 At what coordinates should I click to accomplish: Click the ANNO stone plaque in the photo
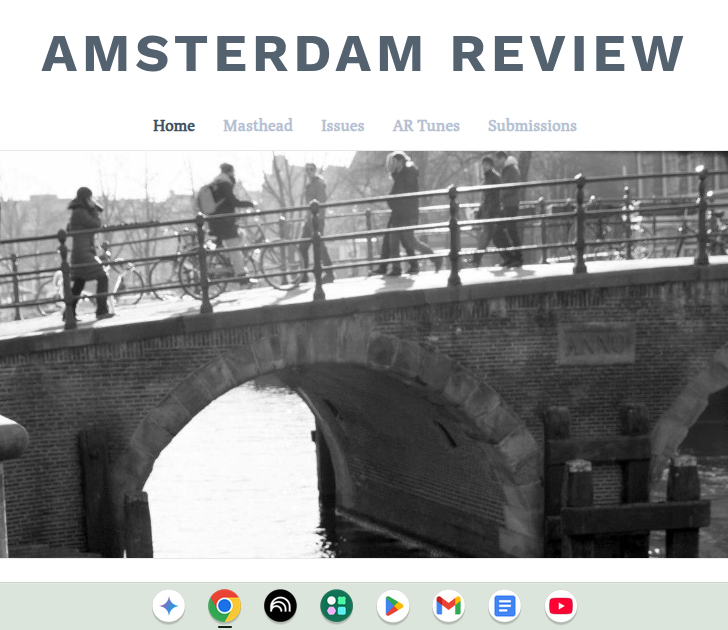[596, 344]
